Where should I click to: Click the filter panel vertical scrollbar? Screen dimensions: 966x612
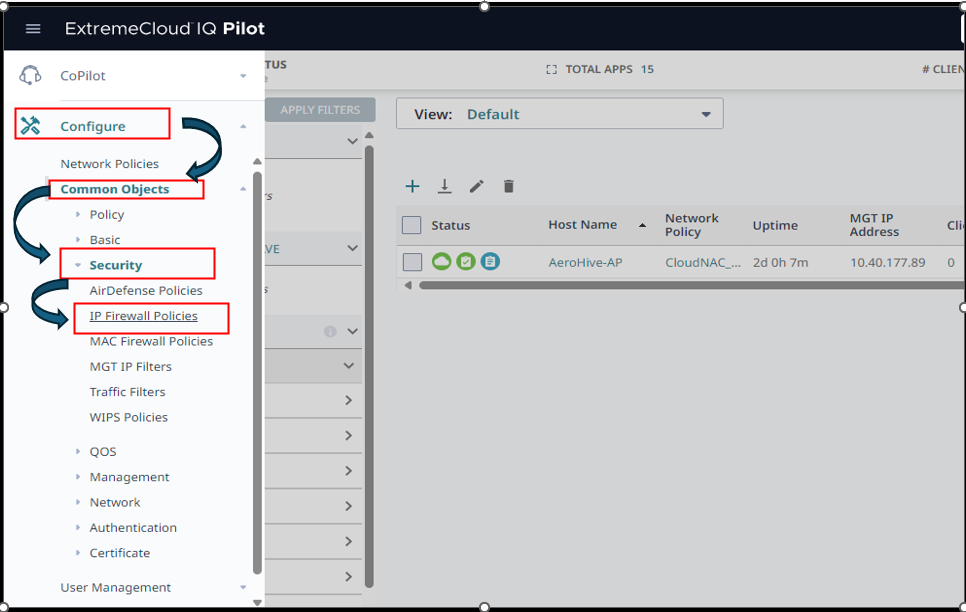[x=369, y=366]
